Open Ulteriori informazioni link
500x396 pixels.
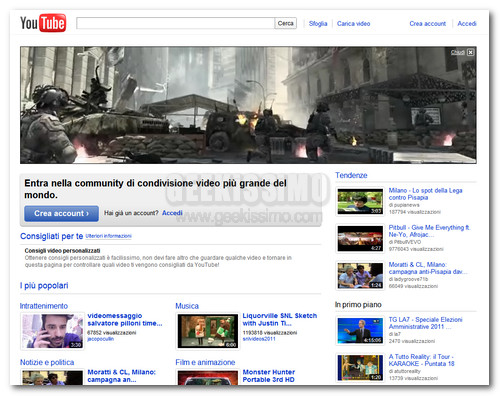pyautogui.click(x=109, y=236)
